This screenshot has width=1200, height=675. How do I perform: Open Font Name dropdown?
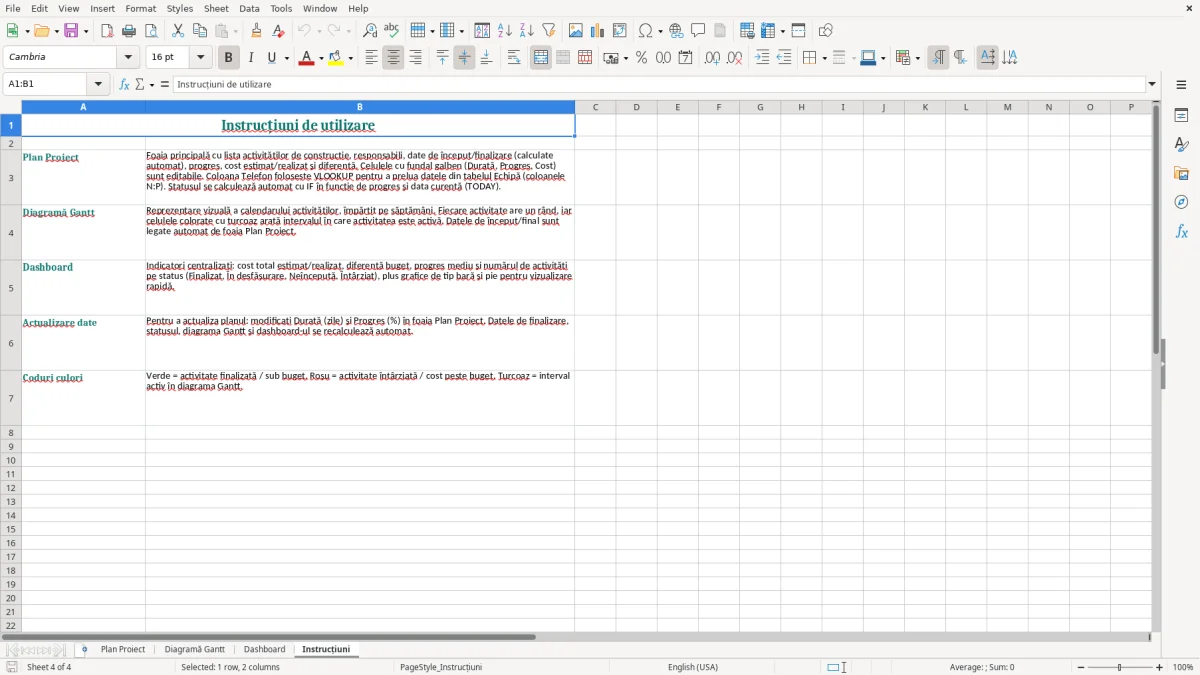coord(128,58)
